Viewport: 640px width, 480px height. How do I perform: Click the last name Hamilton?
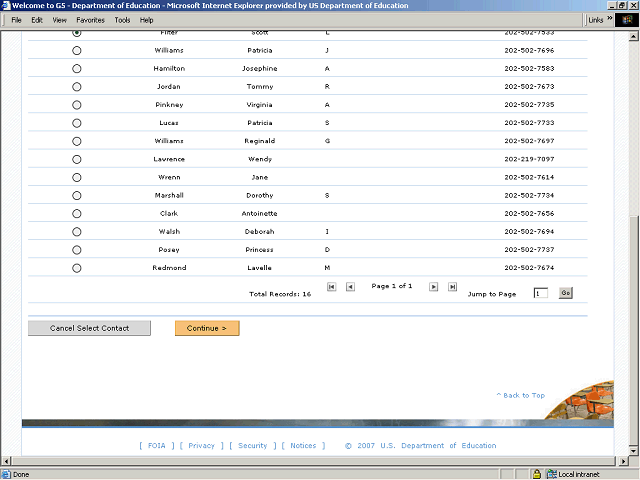click(x=169, y=69)
